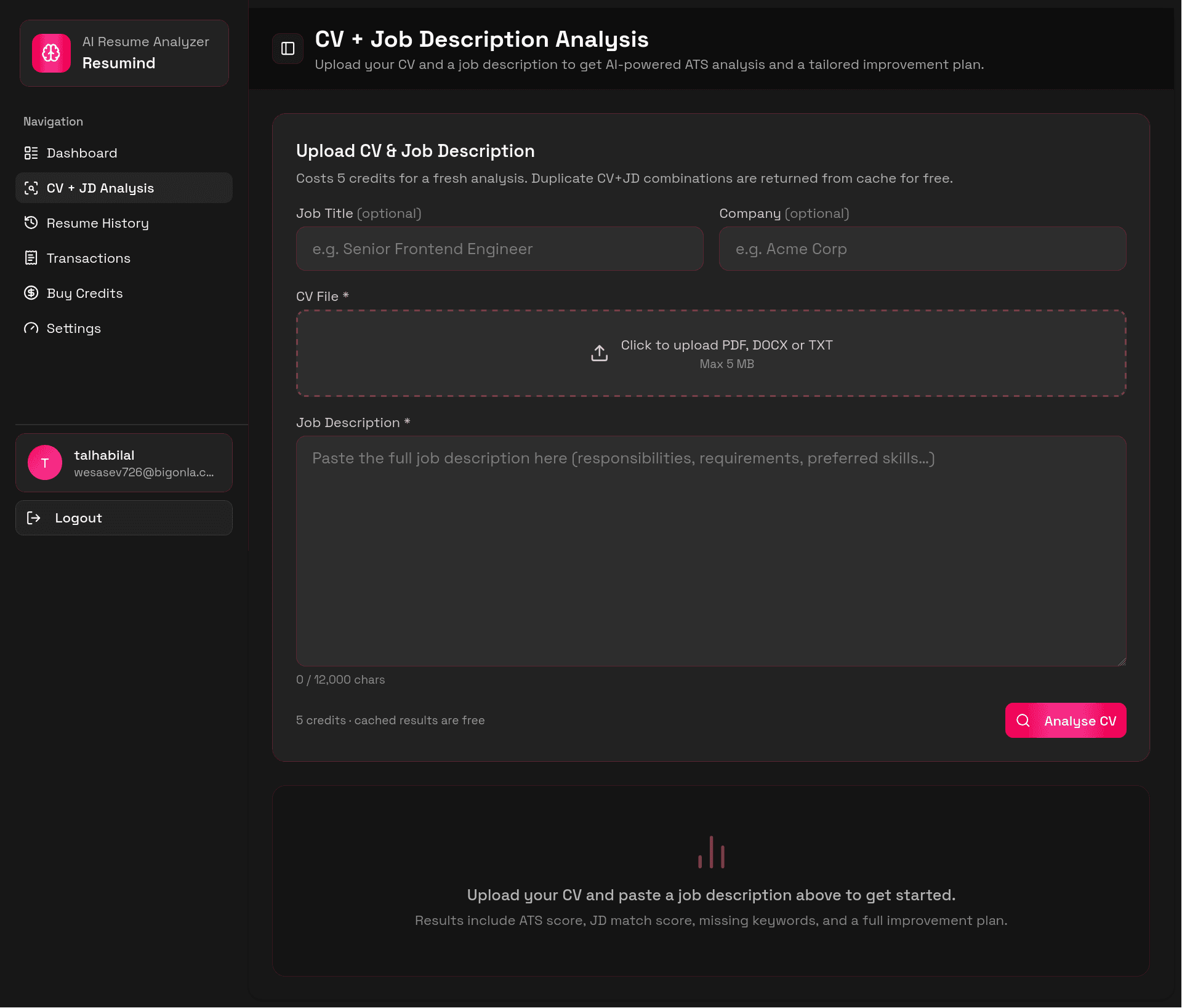The image size is (1182, 1008).
Task: Click the 'Max 5 MB' text
Action: [x=726, y=364]
